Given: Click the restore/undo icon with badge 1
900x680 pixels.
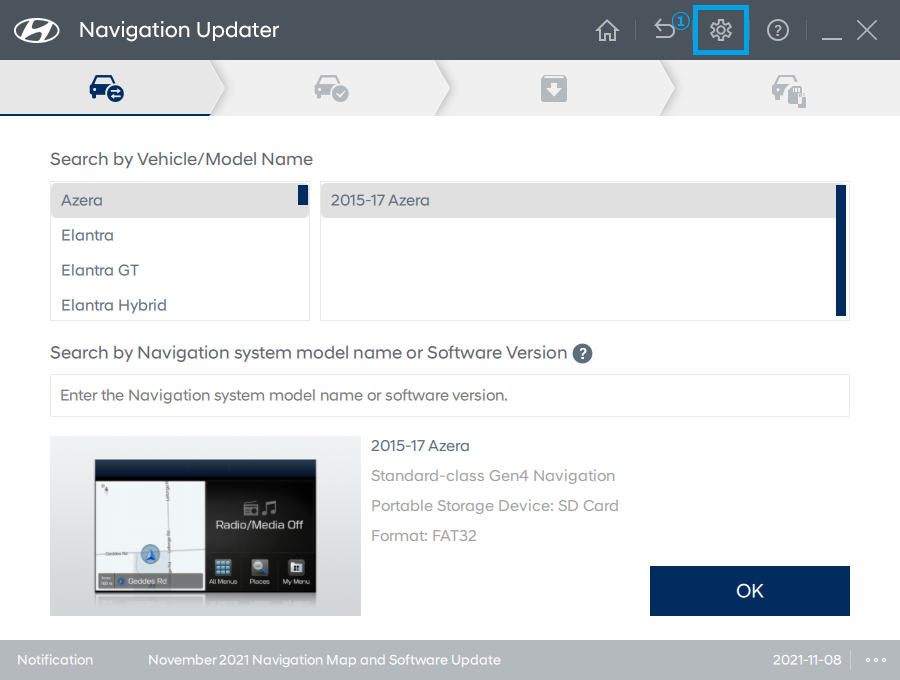Looking at the screenshot, I should pyautogui.click(x=666, y=30).
